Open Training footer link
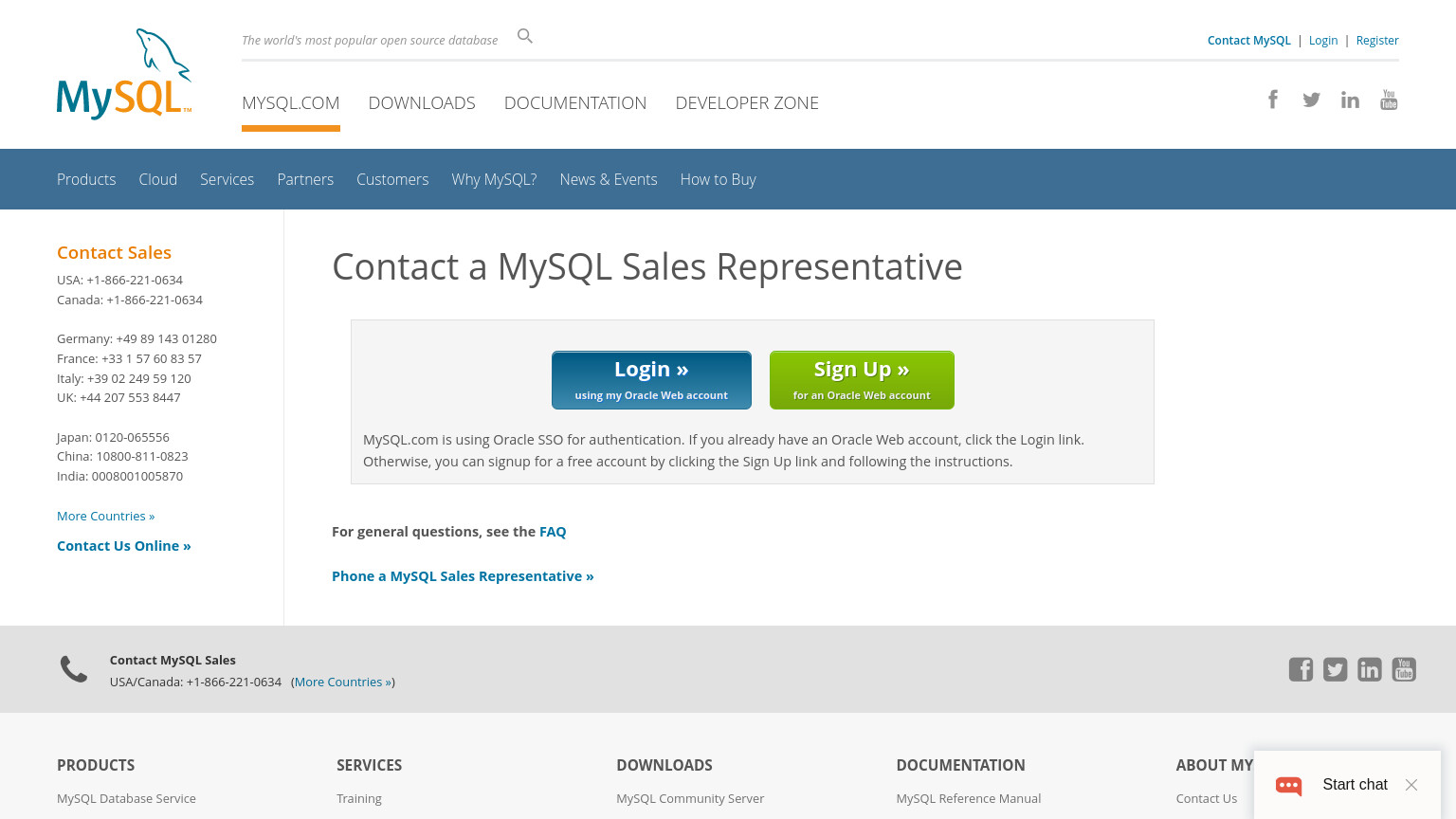 coord(359,798)
